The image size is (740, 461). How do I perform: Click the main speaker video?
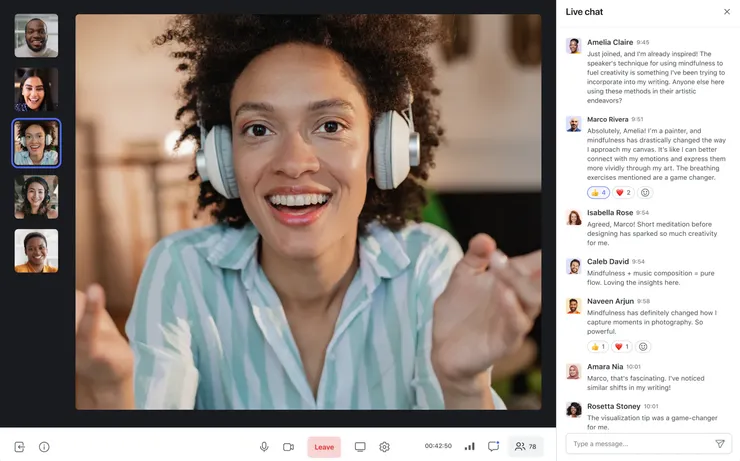click(x=308, y=212)
